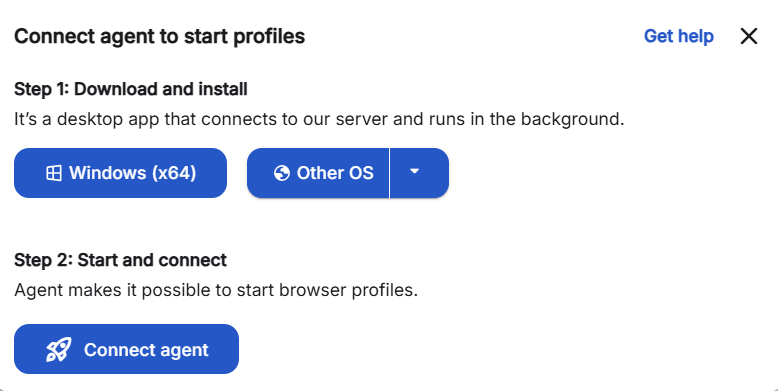Click the rocket icon on Connect agent
Image resolution: width=778 pixels, height=391 pixels.
pos(59,350)
